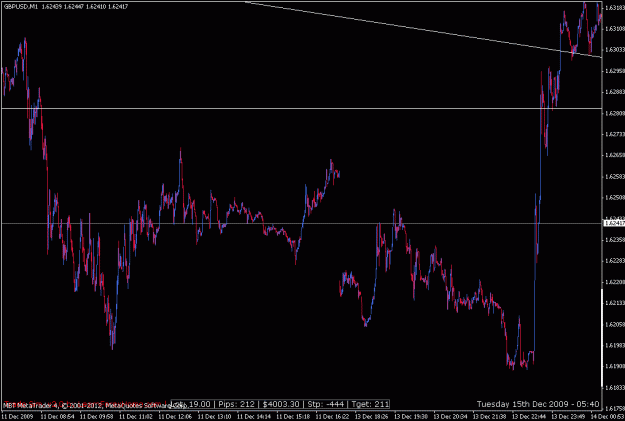625x421 pixels.
Task: Click the 11 Dec 2009 time axis label
Action: pyautogui.click(x=17, y=417)
